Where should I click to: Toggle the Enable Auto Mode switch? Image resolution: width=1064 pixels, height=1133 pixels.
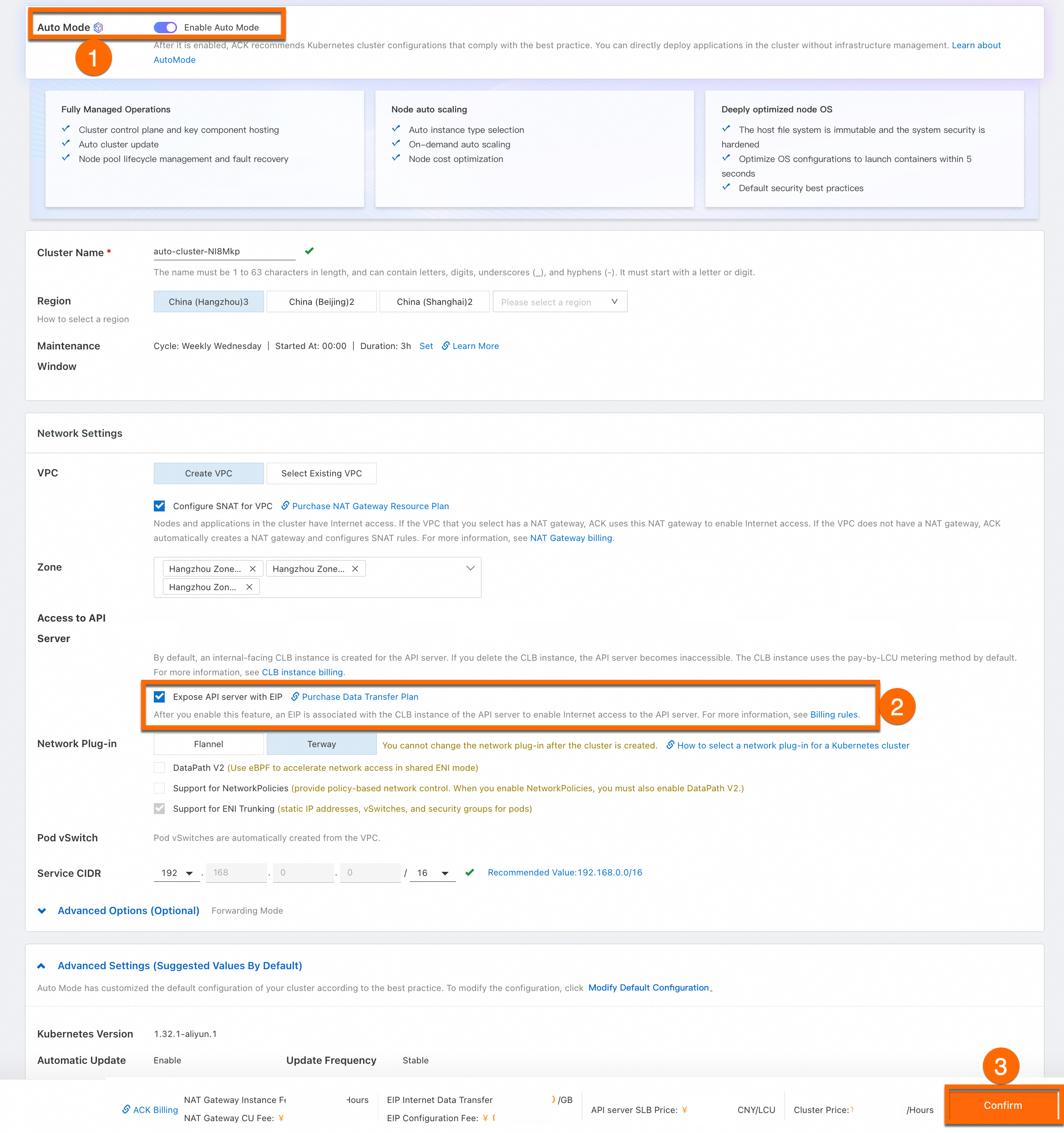165,27
